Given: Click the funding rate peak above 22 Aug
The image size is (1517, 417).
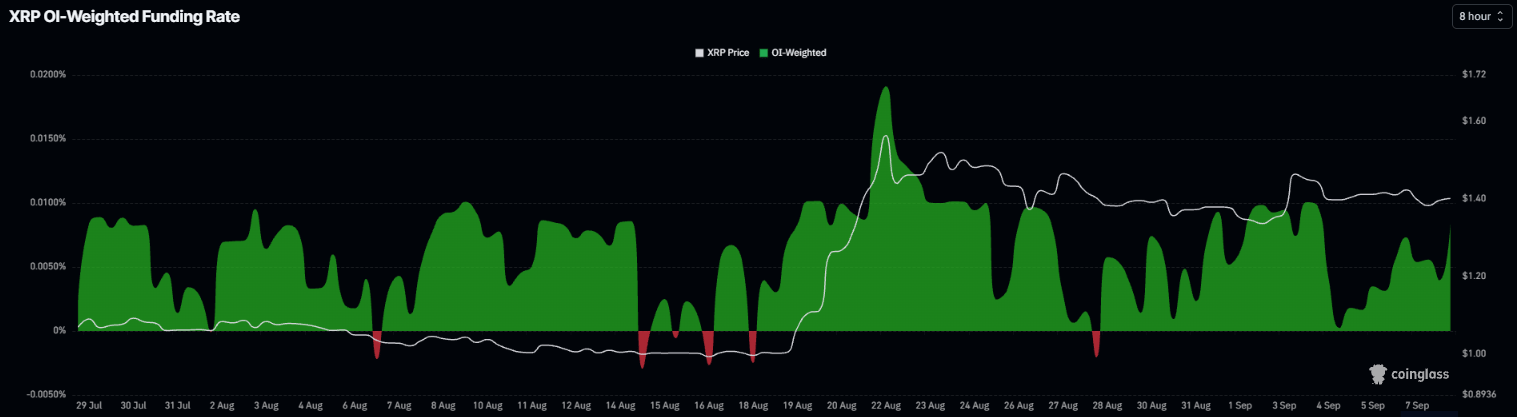Looking at the screenshot, I should coord(885,89).
